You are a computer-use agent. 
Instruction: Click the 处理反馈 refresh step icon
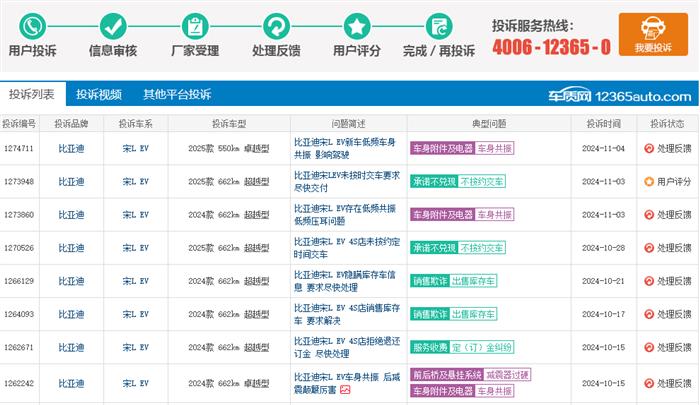pos(276,26)
